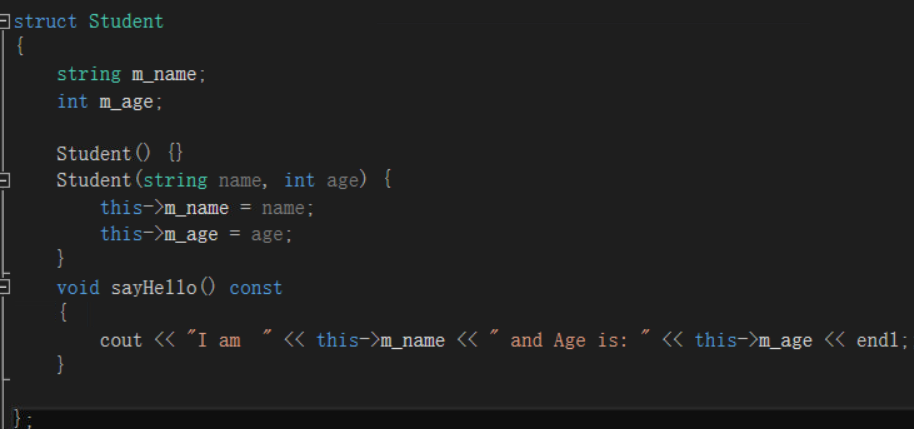Click the const qualifier after sayHello()
Screen dimensions: 914x429
256,287
